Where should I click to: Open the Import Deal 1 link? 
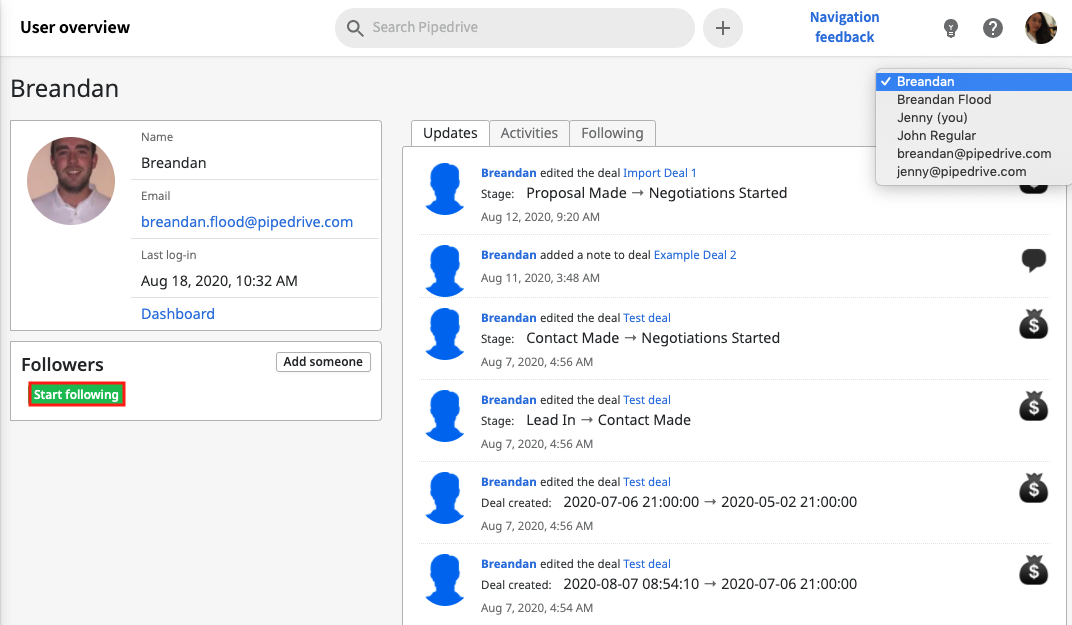coord(660,173)
